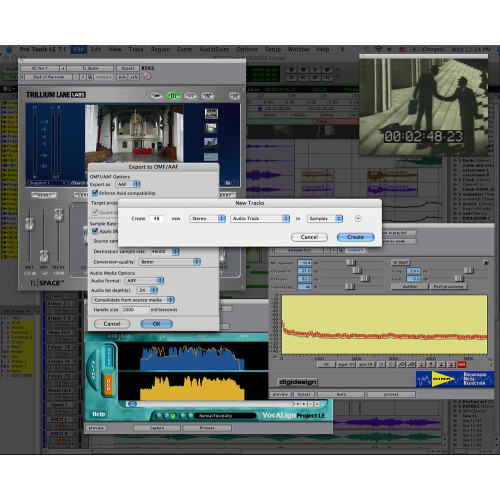The height and width of the screenshot is (500, 500).
Task: Click Go to End in the transport
Action: pyautogui.click(x=327, y=77)
